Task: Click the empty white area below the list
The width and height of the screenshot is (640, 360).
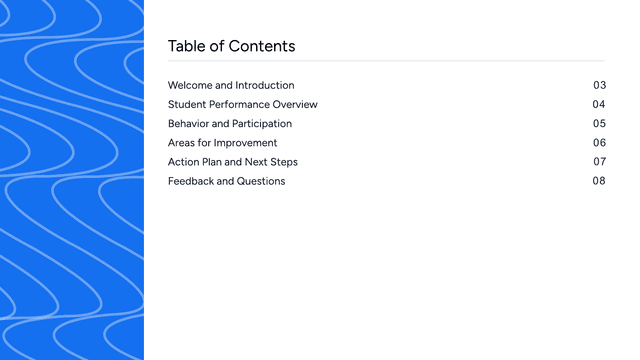Action: 386,273
